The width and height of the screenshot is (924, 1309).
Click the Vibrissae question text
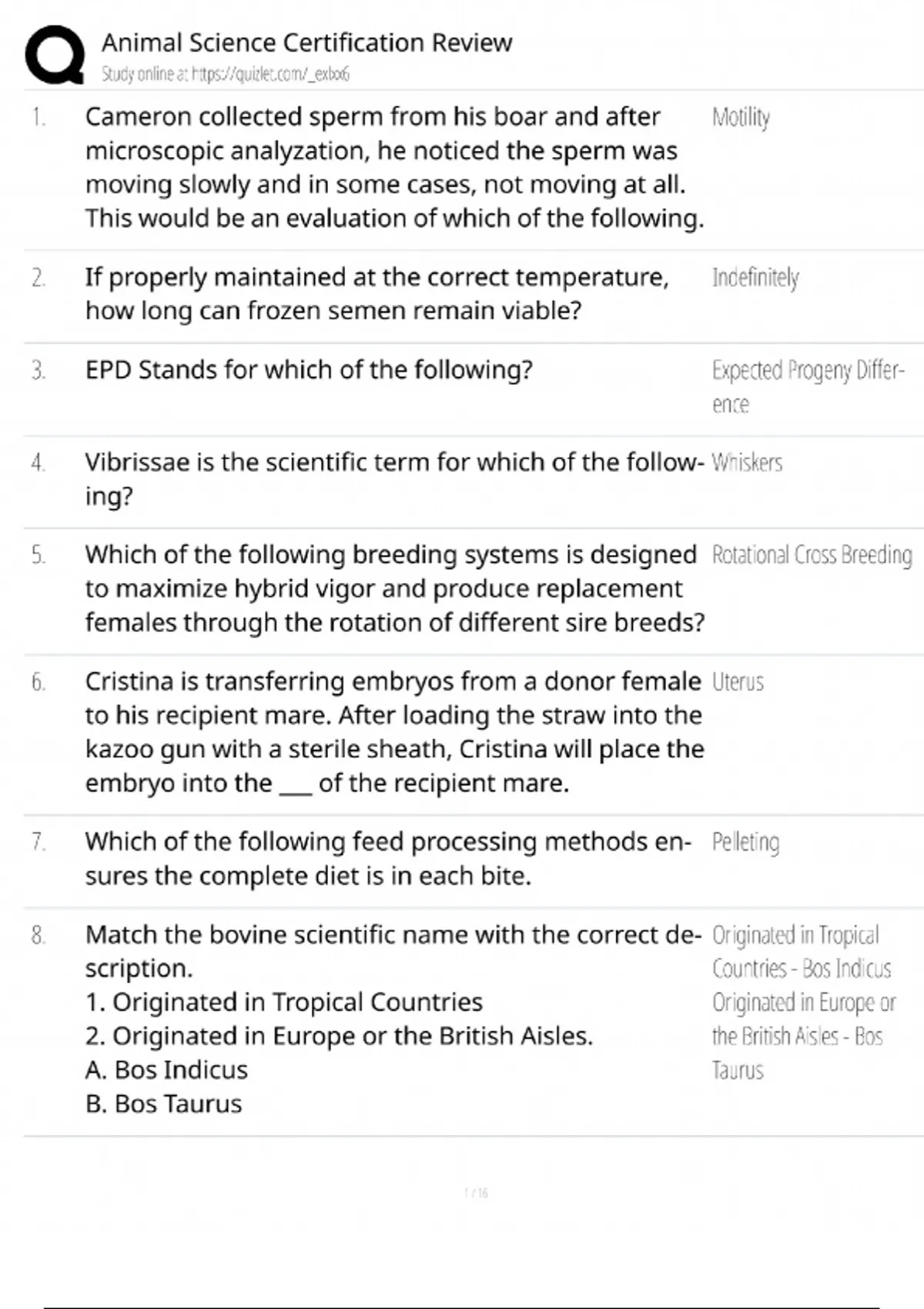[x=394, y=478]
